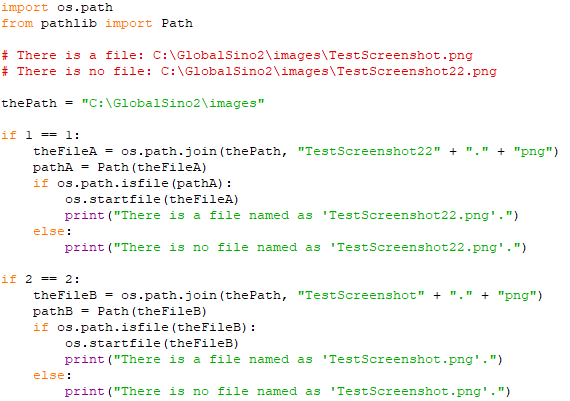Click the line 'from pathlib import Path'
This screenshot has width=570, height=401.
click(97, 24)
